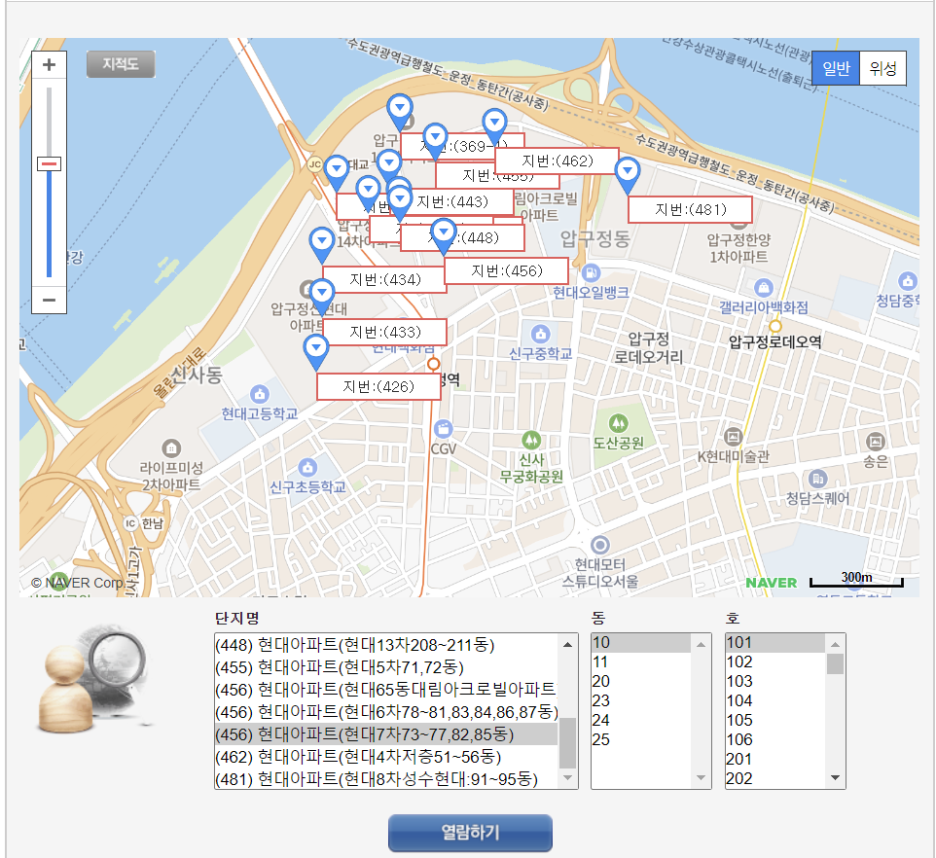Select 동 number 23
Screen dimensions: 936x858
coord(641,700)
